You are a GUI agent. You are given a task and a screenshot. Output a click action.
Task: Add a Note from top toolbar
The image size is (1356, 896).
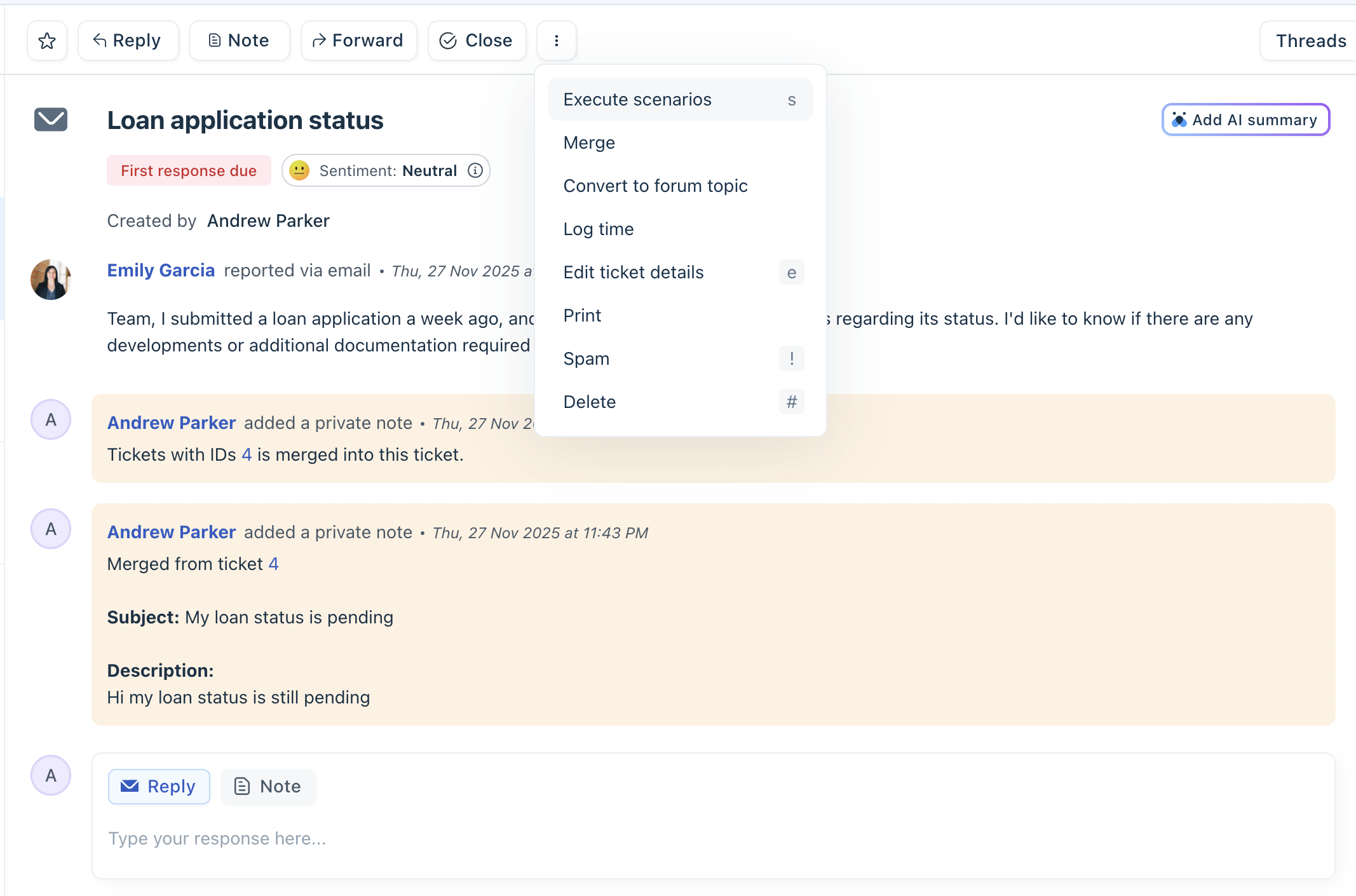[x=239, y=41]
